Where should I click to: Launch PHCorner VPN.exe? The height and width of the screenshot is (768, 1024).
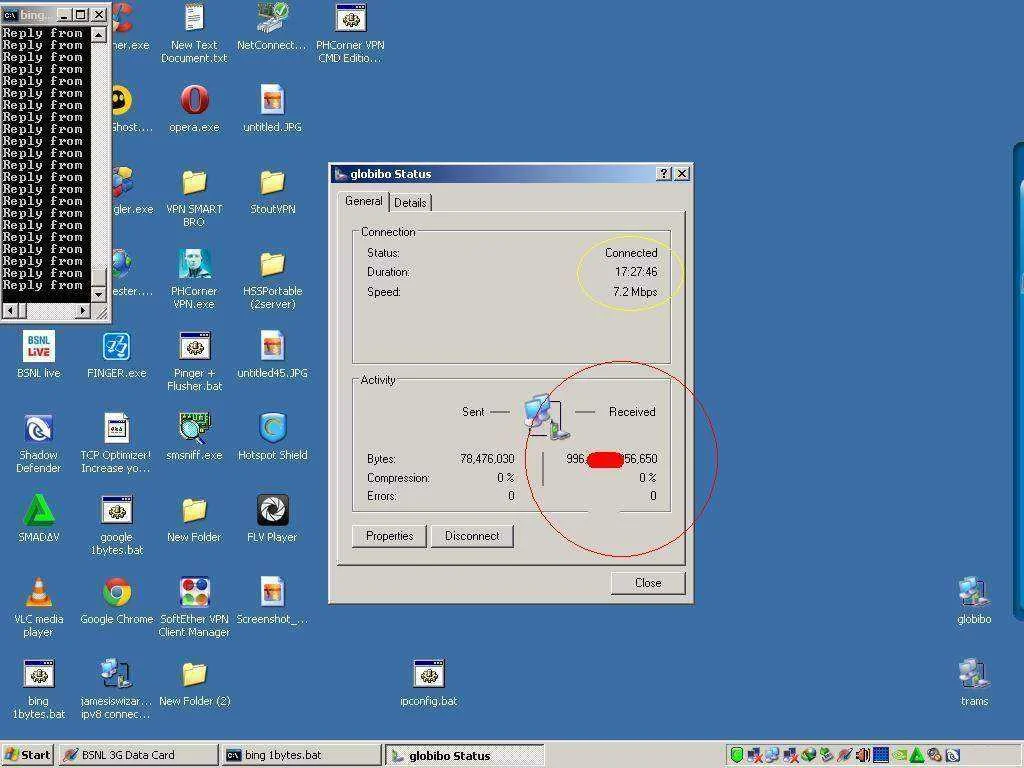[x=194, y=279]
